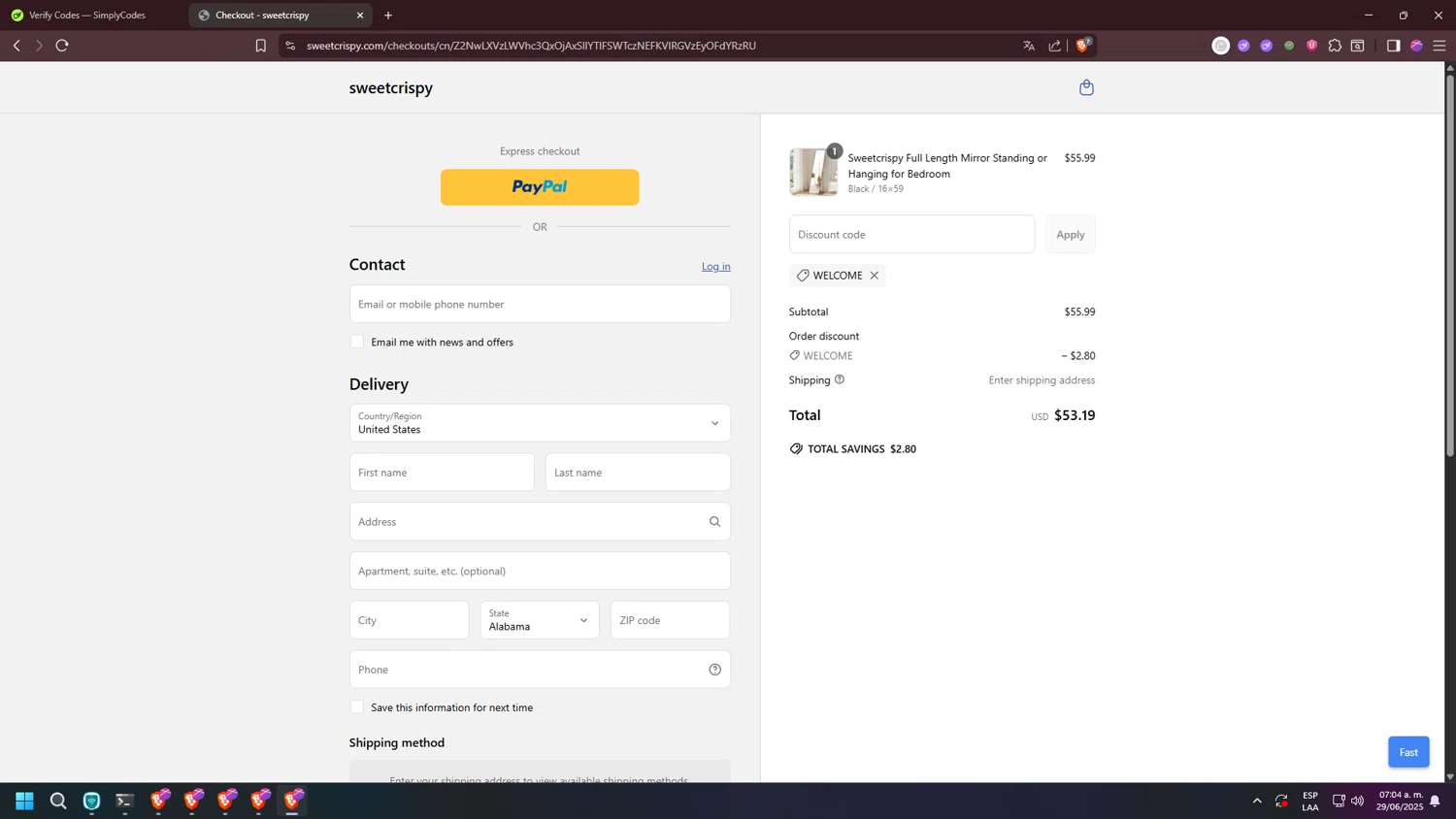Image resolution: width=1456 pixels, height=819 pixels.
Task: Click the Log in link
Action: [x=716, y=266]
